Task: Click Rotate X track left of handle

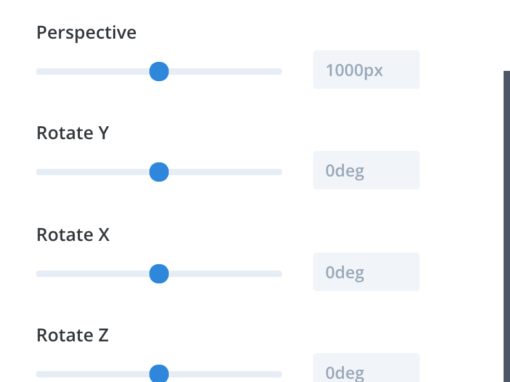Action: 93,274
